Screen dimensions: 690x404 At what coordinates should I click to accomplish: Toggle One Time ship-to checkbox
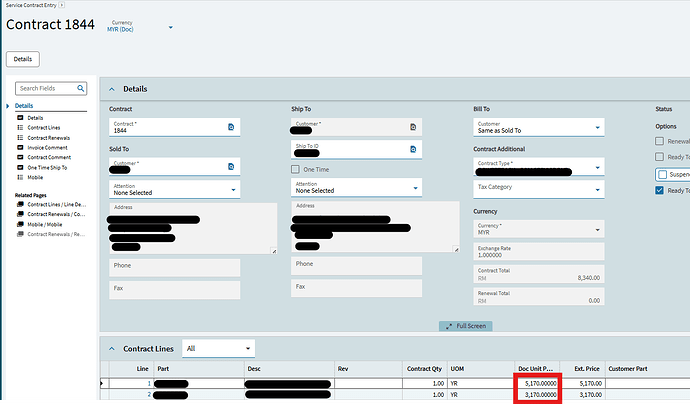(x=295, y=169)
